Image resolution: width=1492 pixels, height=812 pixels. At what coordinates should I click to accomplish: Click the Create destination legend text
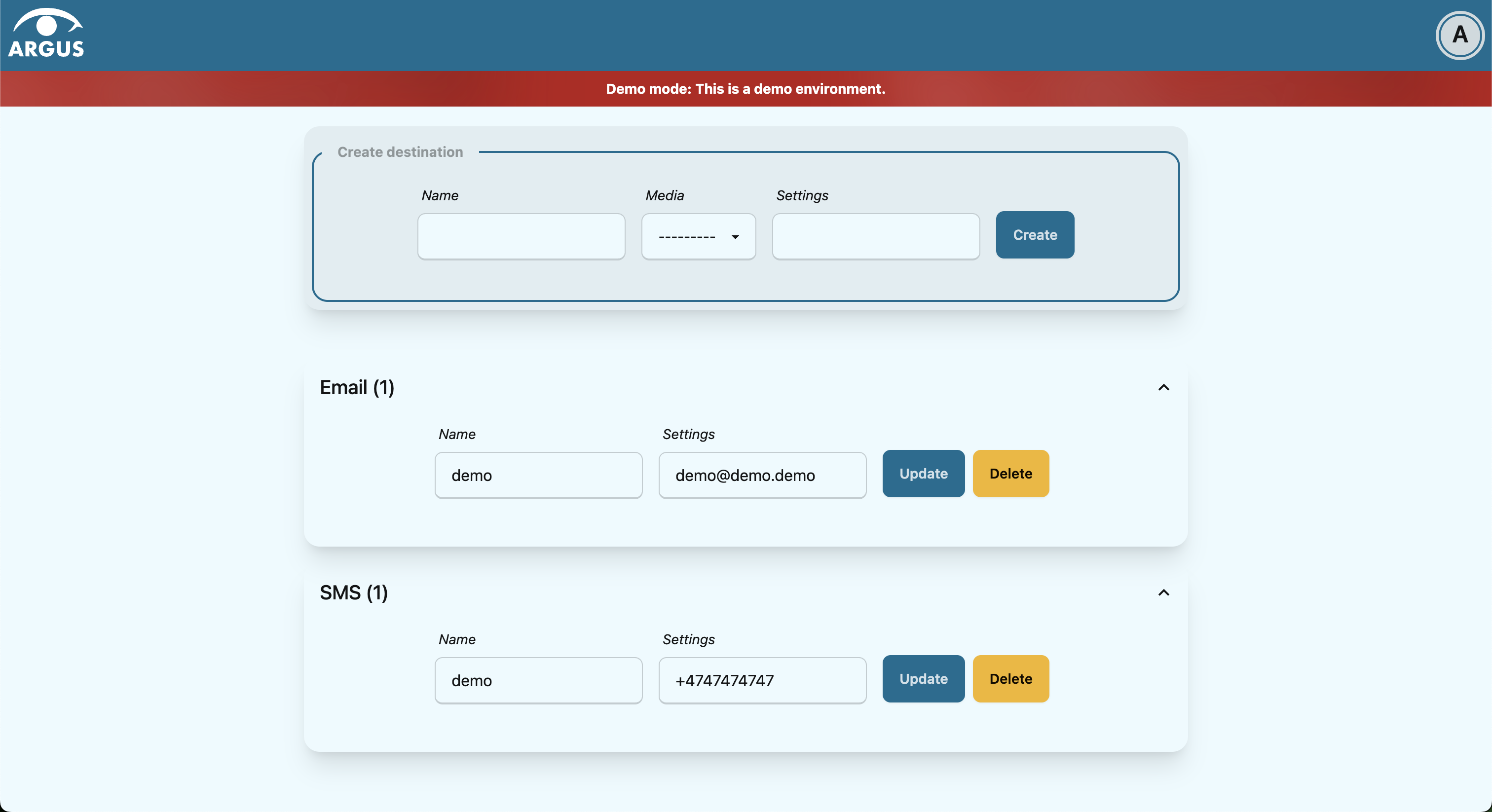coord(400,152)
